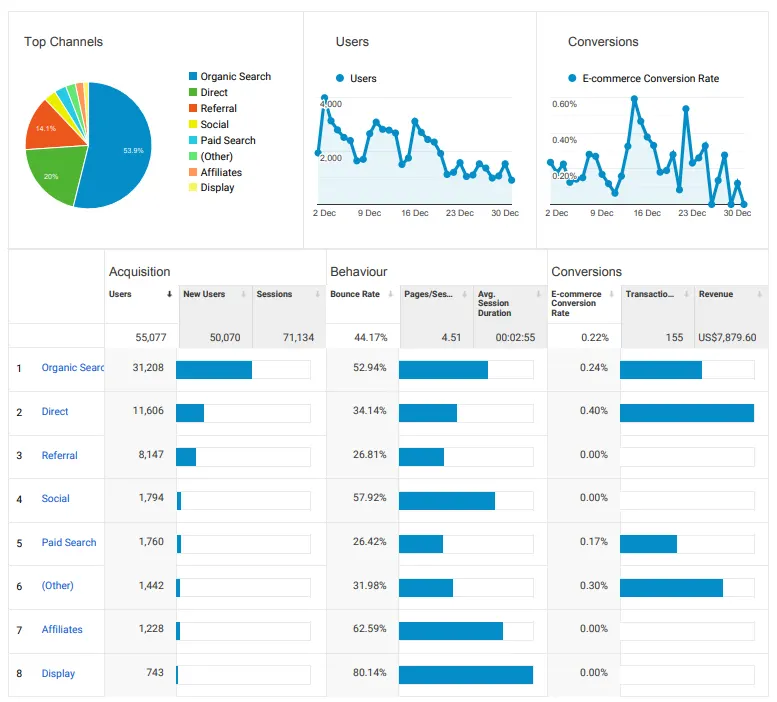Click Organic Search users value 31,208

click(148, 368)
